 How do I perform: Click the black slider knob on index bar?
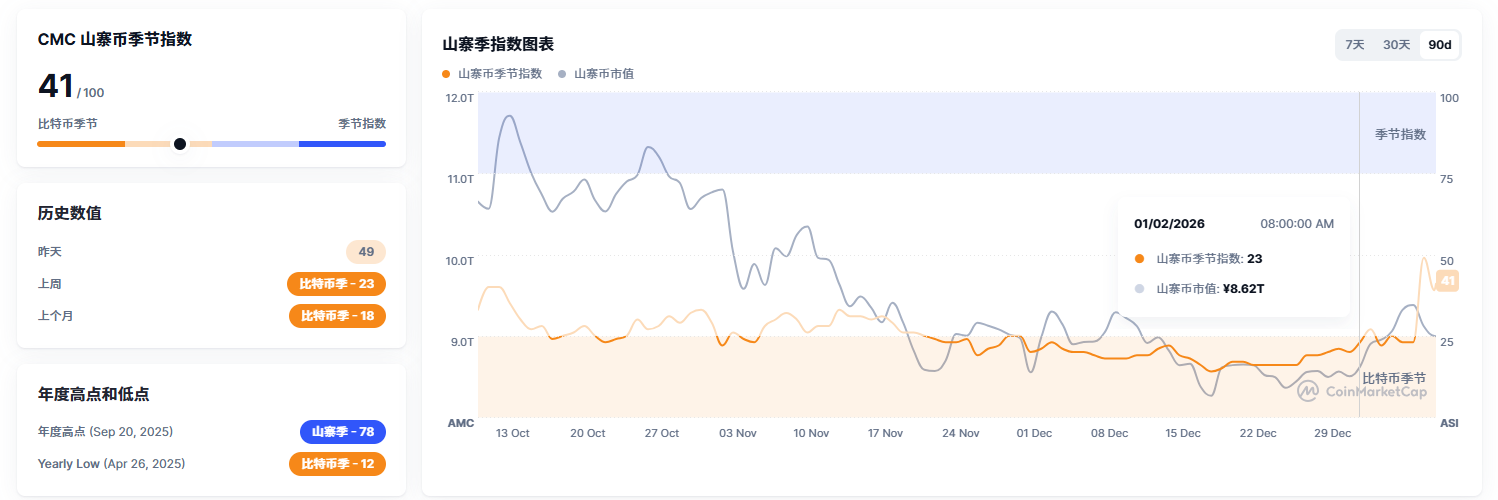(180, 144)
